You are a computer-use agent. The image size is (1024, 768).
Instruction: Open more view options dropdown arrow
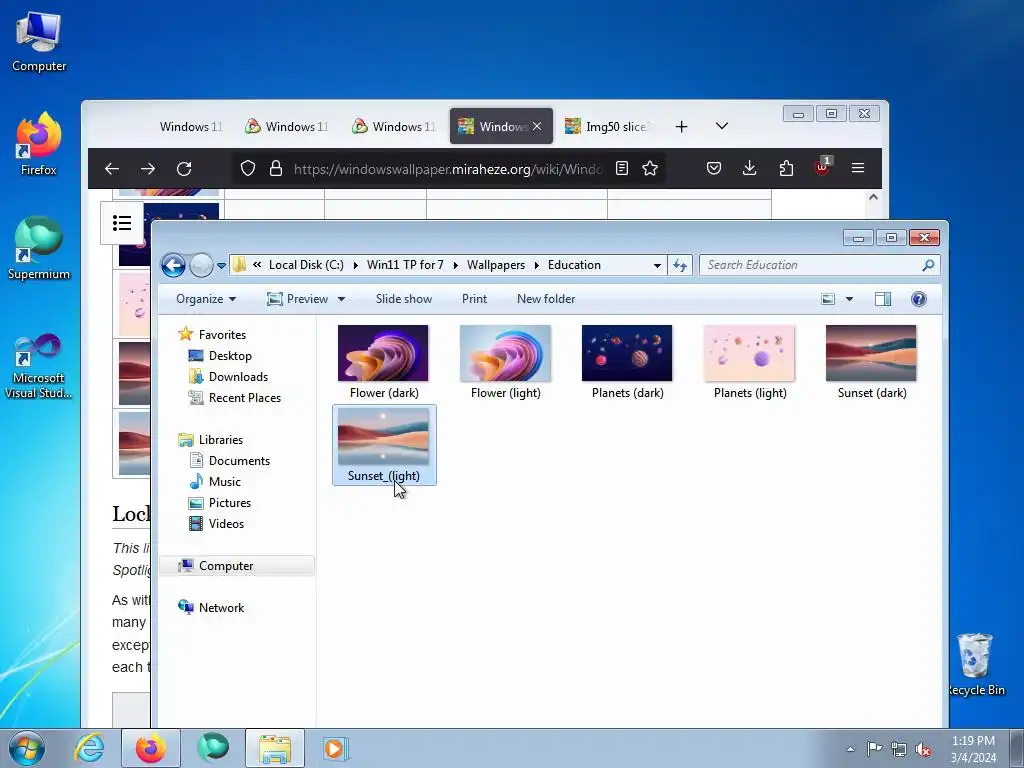point(850,299)
